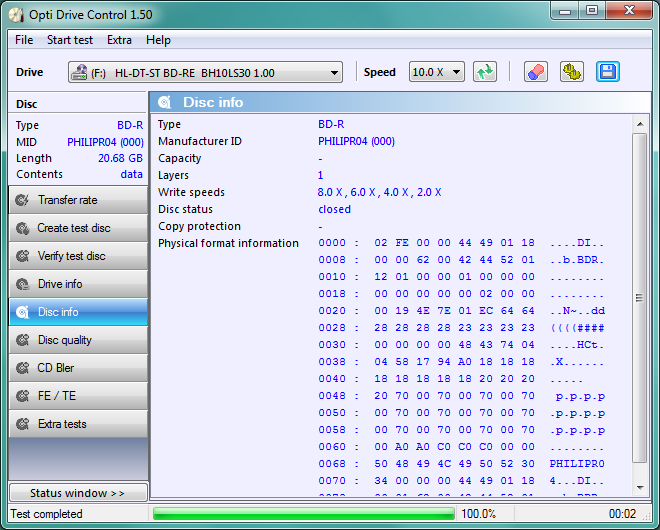This screenshot has height=530, width=660.
Task: Click the Disc quality icon
Action: [x=22, y=340]
